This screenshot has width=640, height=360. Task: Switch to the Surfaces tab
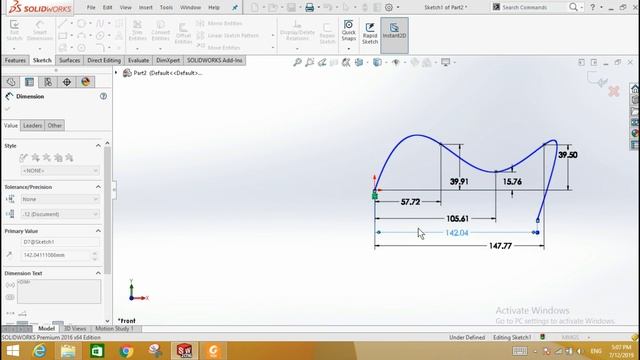(69, 60)
